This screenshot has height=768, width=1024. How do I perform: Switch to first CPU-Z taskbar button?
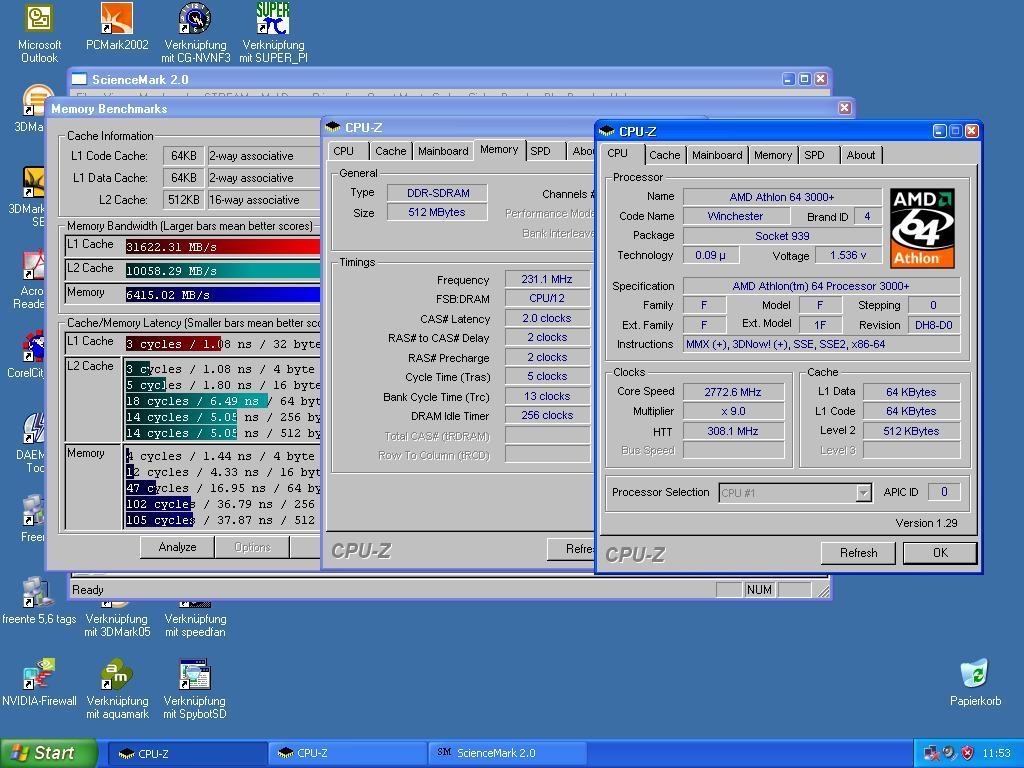pyautogui.click(x=186, y=754)
